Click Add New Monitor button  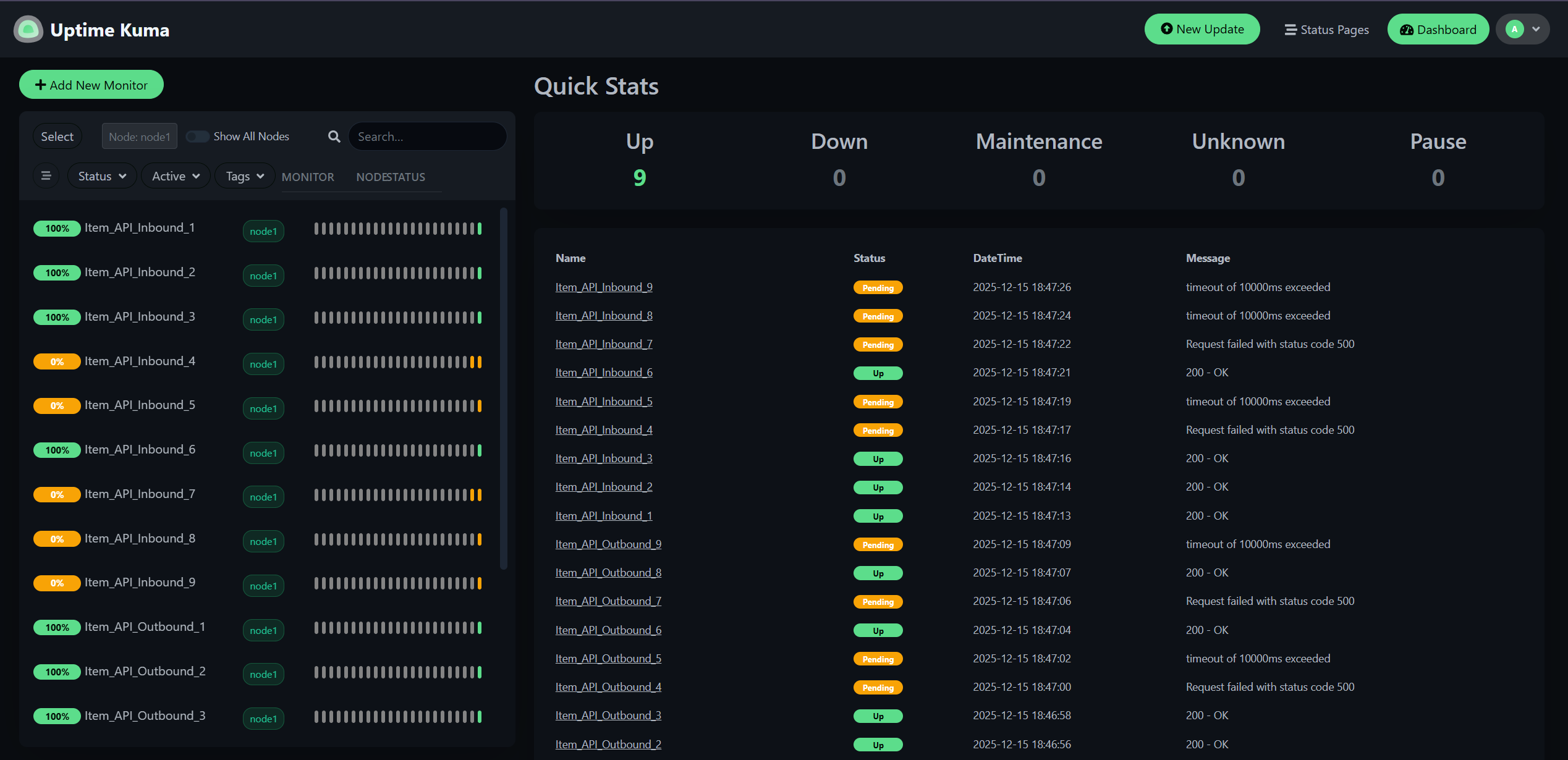91,85
